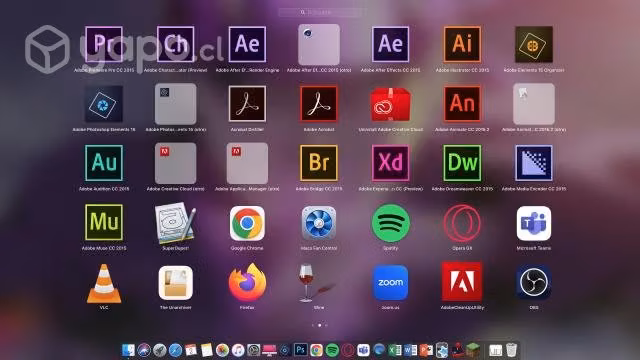Open Finder from the Dock
The height and width of the screenshot is (360, 640).
(x=128, y=350)
